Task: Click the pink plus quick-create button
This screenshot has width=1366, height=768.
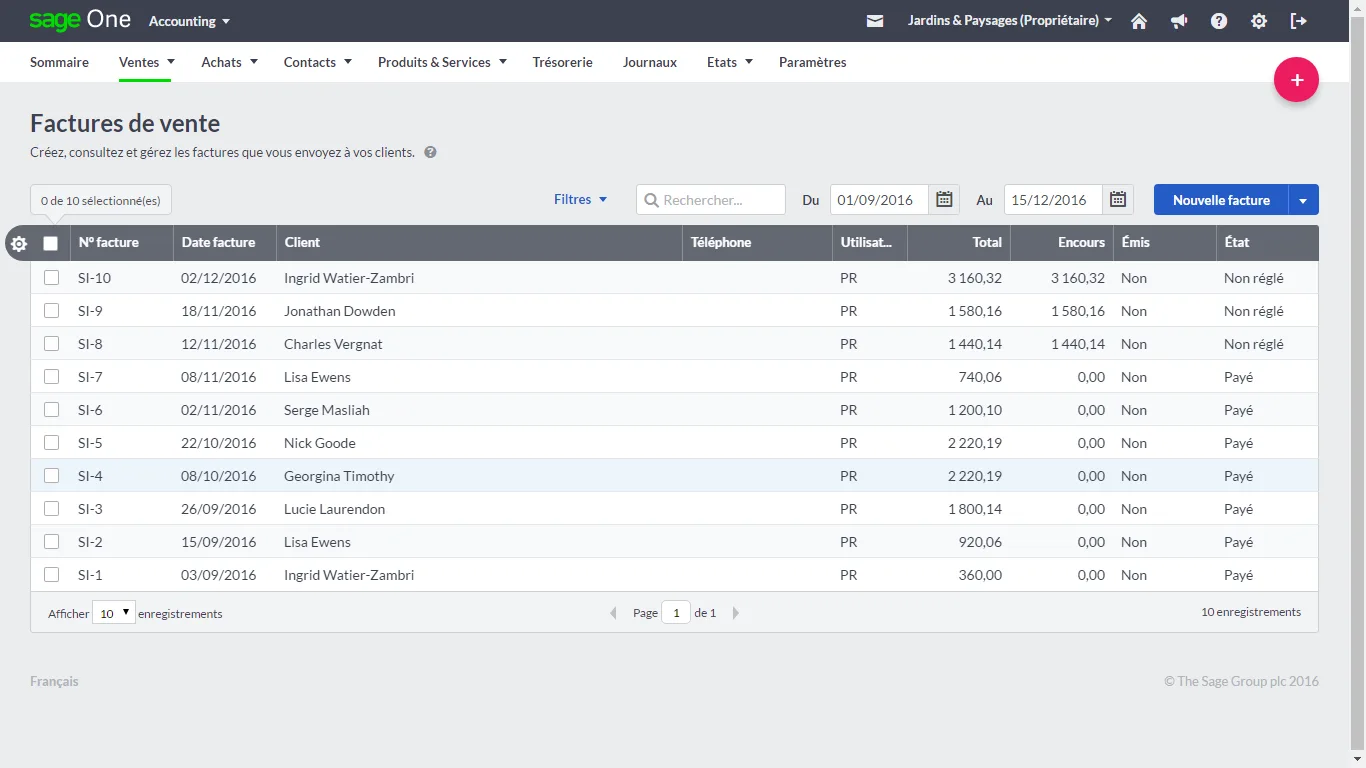Action: [1296, 80]
